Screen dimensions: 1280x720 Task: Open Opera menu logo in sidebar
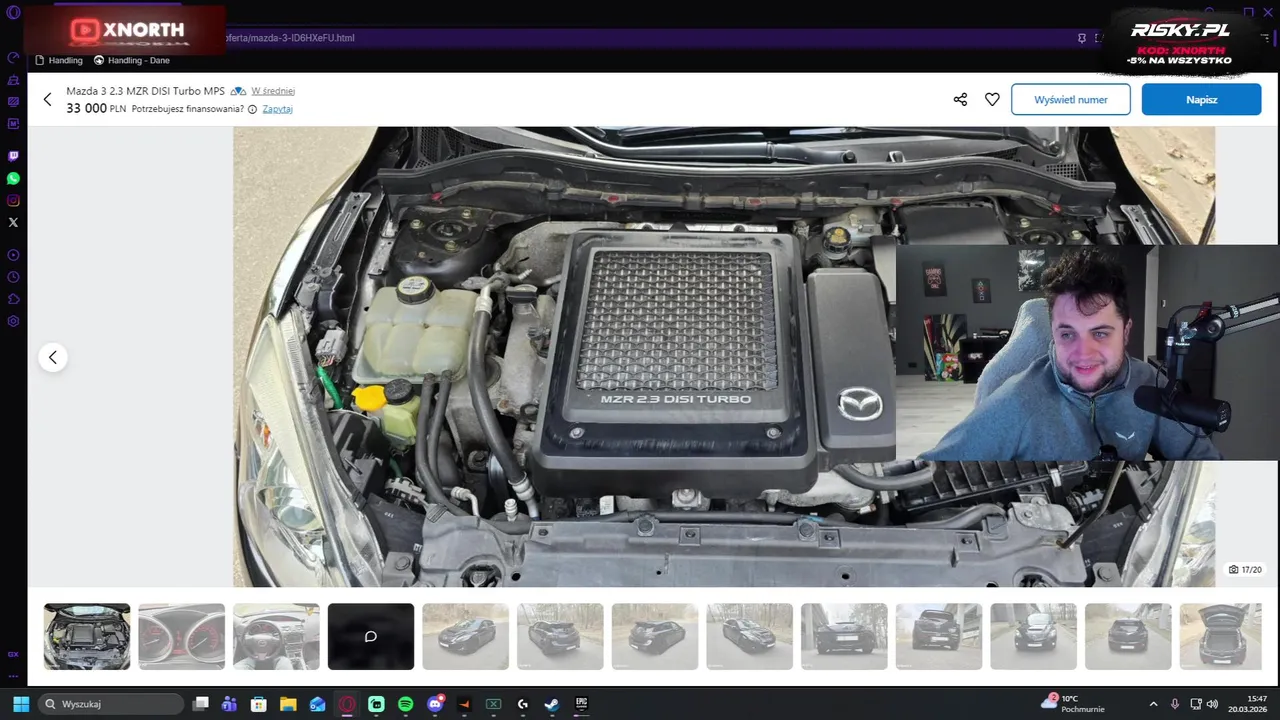[13, 12]
